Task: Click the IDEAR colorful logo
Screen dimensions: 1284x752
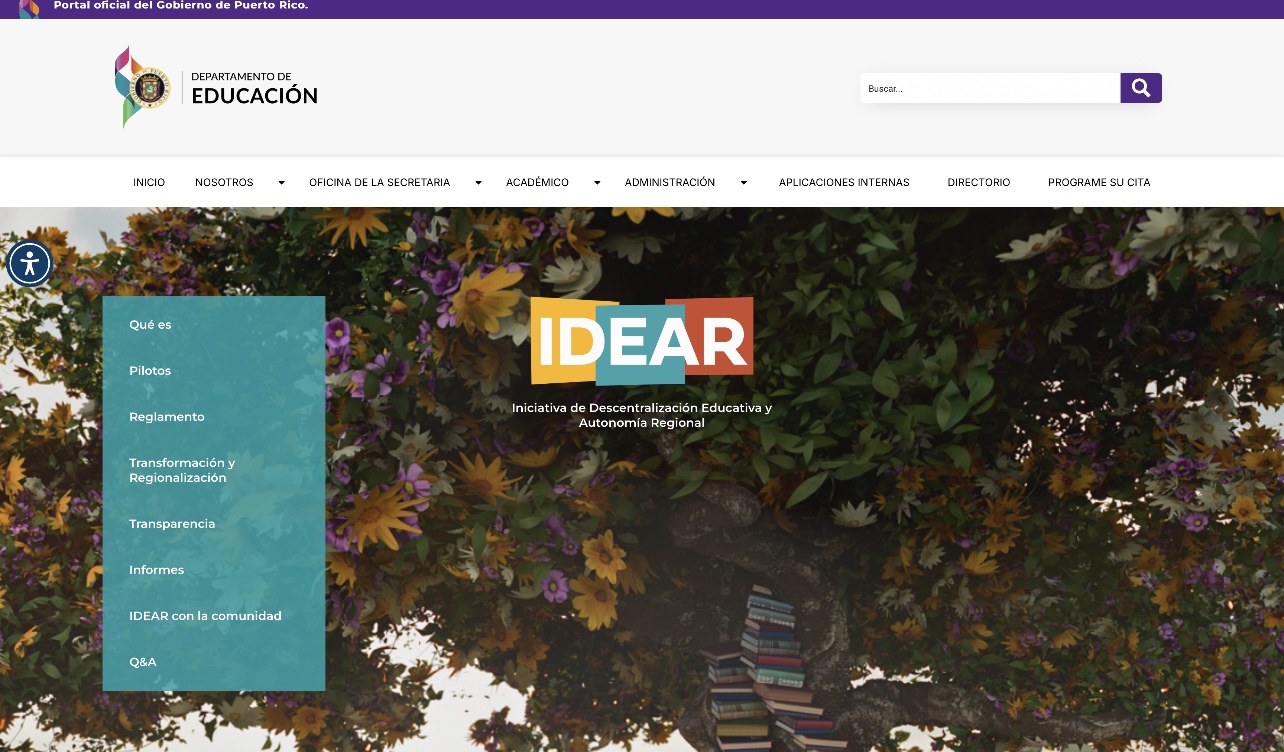Action: (642, 341)
